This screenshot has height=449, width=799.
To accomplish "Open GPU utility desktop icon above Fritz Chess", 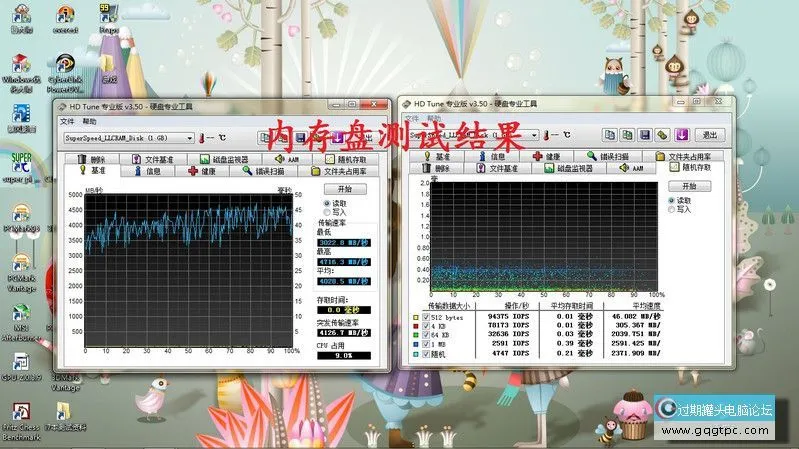I will (x=21, y=367).
